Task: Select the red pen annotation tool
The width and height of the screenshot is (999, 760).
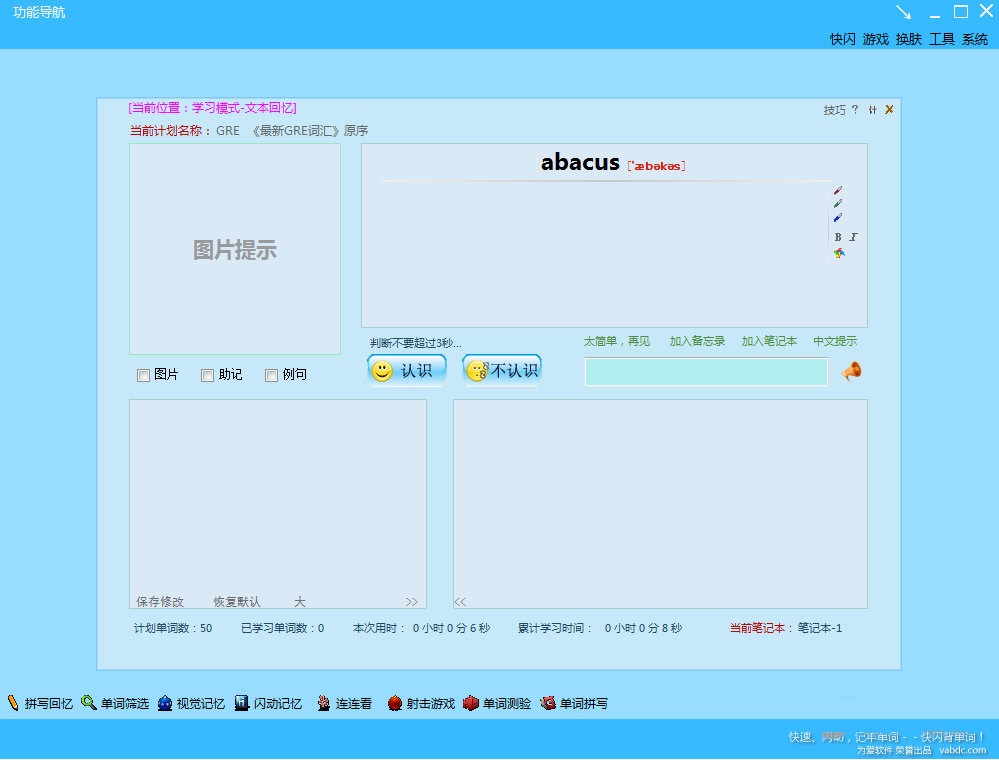Action: click(838, 190)
